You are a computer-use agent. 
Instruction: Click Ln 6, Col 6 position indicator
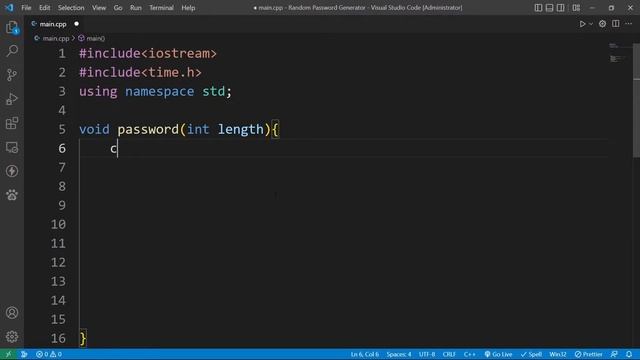364,354
